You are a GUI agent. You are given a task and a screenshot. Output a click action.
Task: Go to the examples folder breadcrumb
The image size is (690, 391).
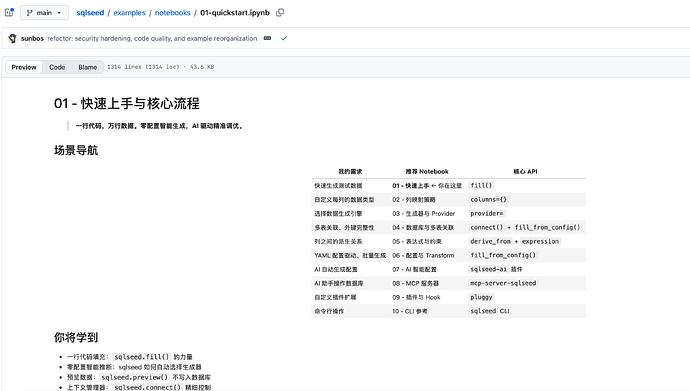(x=129, y=13)
